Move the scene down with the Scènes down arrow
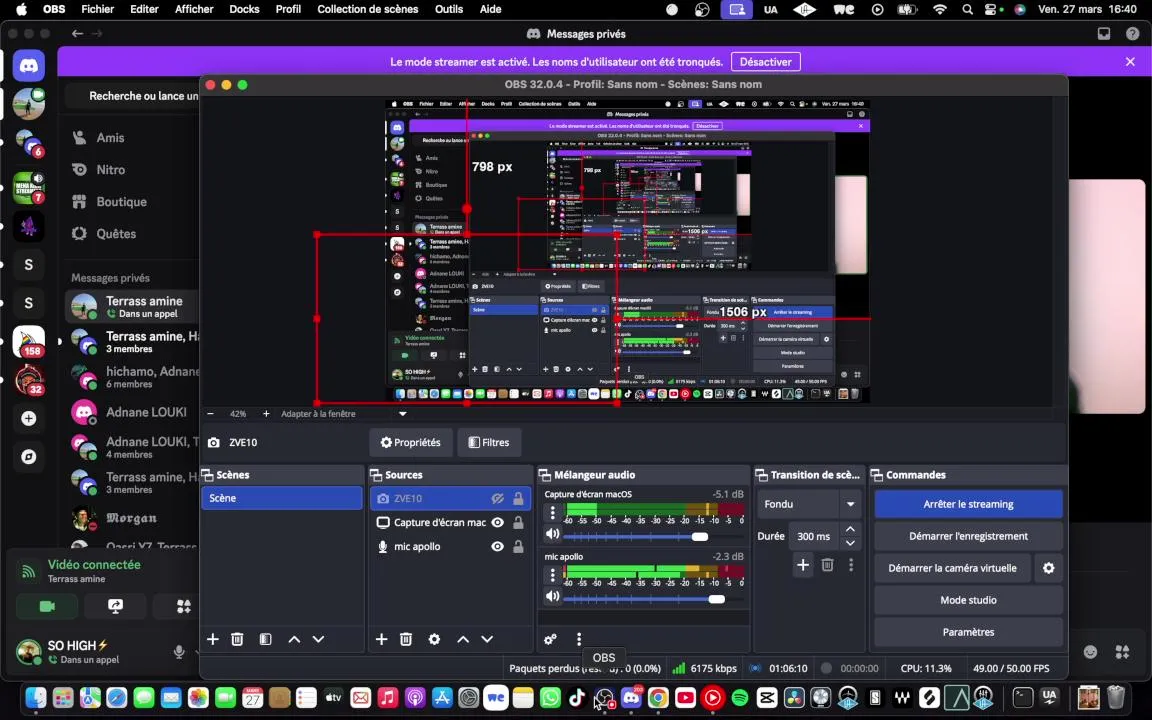 [x=318, y=639]
